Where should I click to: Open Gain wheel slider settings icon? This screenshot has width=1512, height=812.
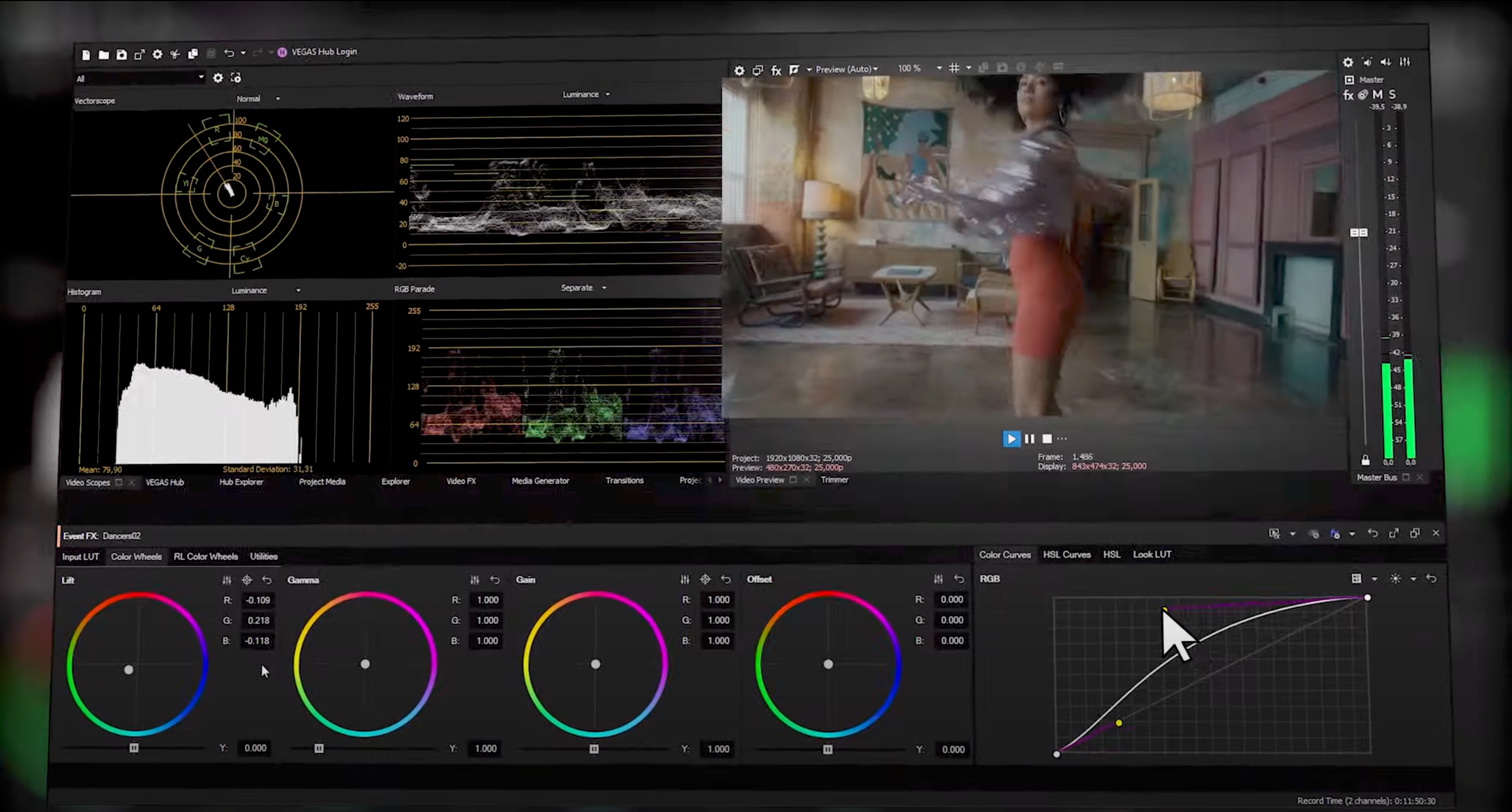click(x=685, y=580)
